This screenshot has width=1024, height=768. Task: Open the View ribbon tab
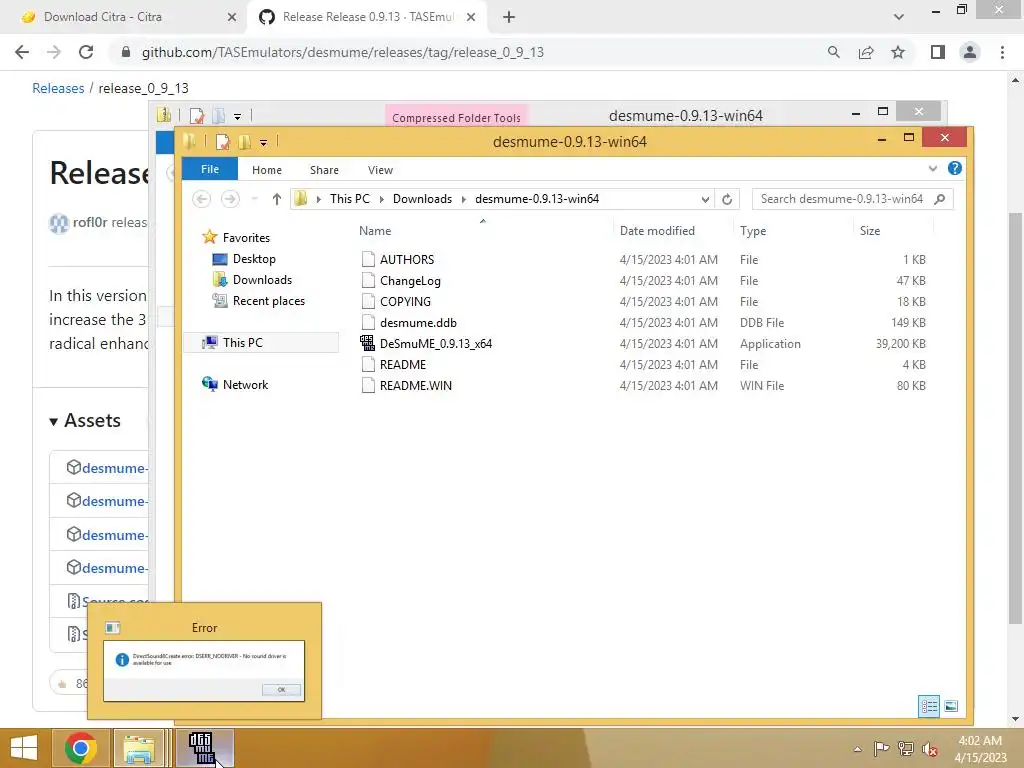pos(380,170)
